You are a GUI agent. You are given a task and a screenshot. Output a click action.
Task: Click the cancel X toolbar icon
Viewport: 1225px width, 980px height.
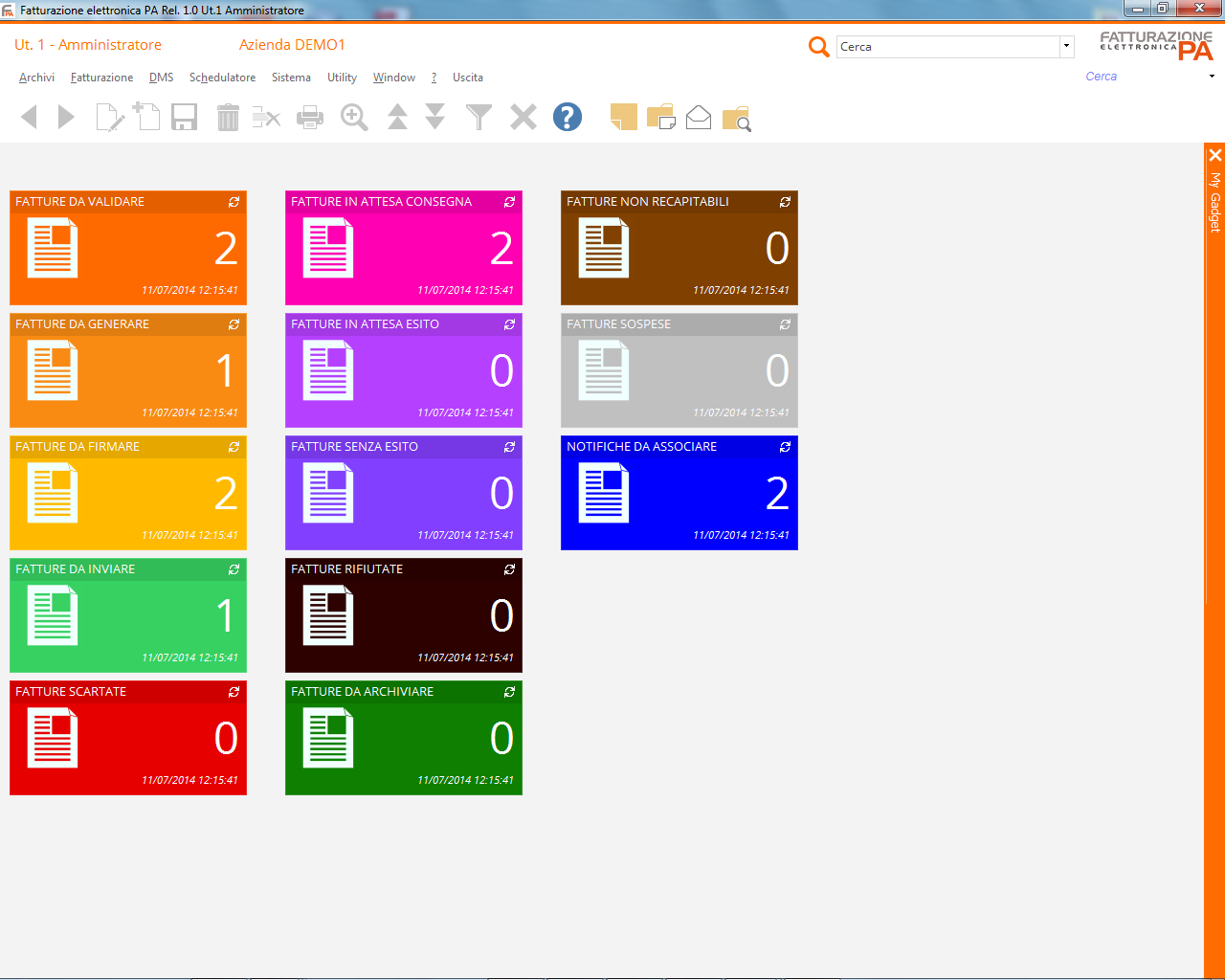click(x=523, y=117)
